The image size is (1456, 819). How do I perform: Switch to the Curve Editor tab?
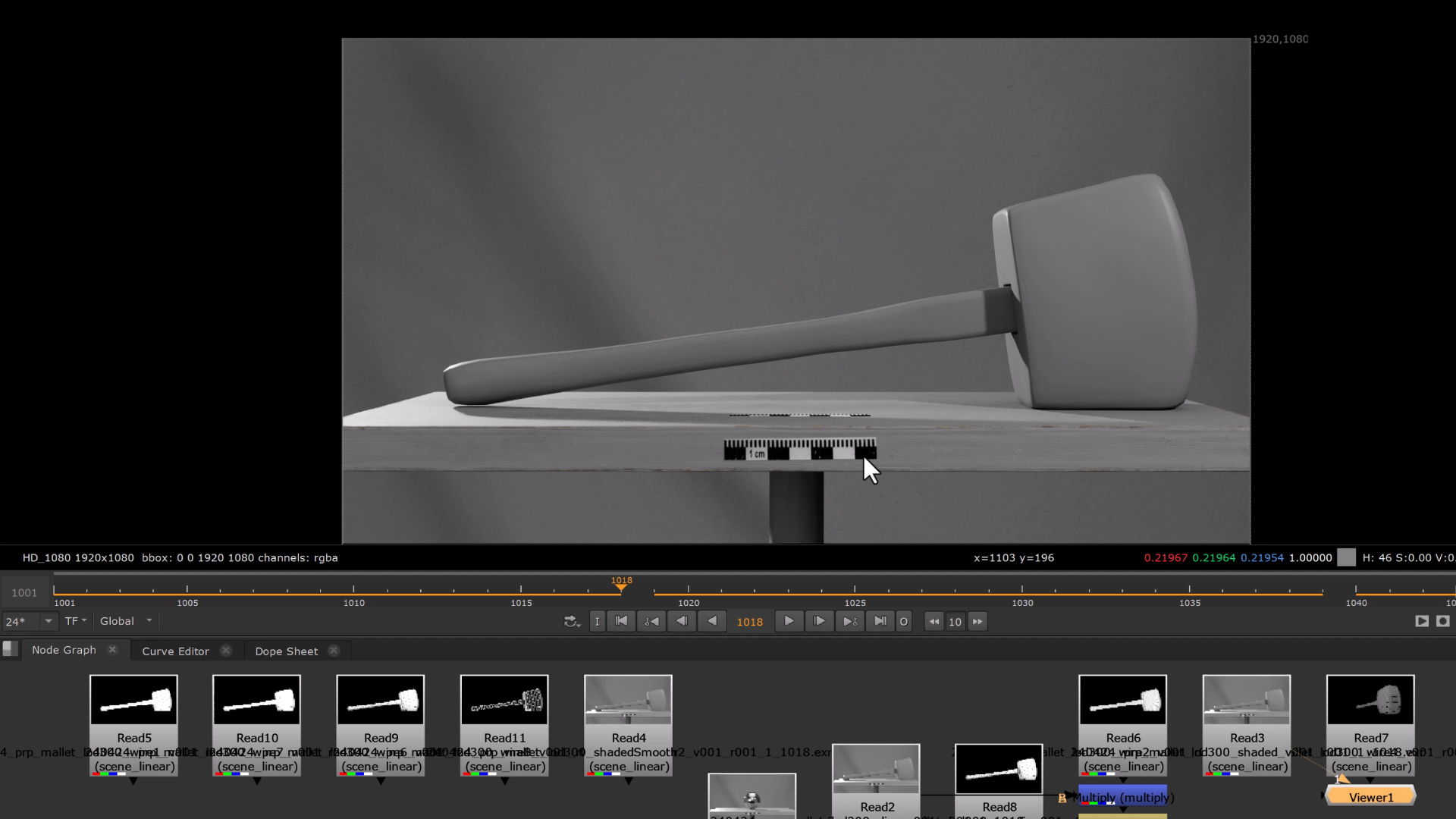(175, 651)
